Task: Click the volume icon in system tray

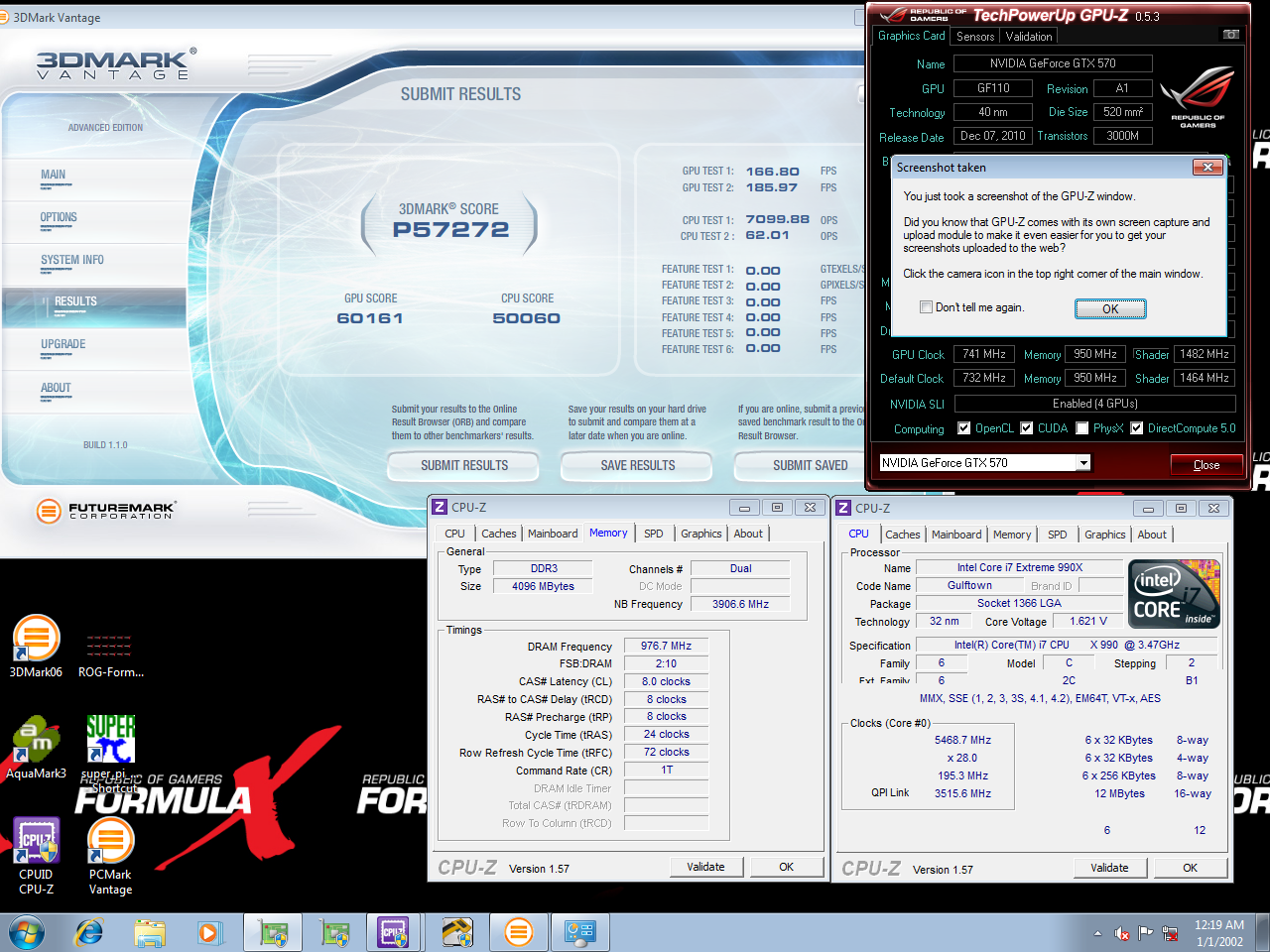Action: [x=1122, y=933]
